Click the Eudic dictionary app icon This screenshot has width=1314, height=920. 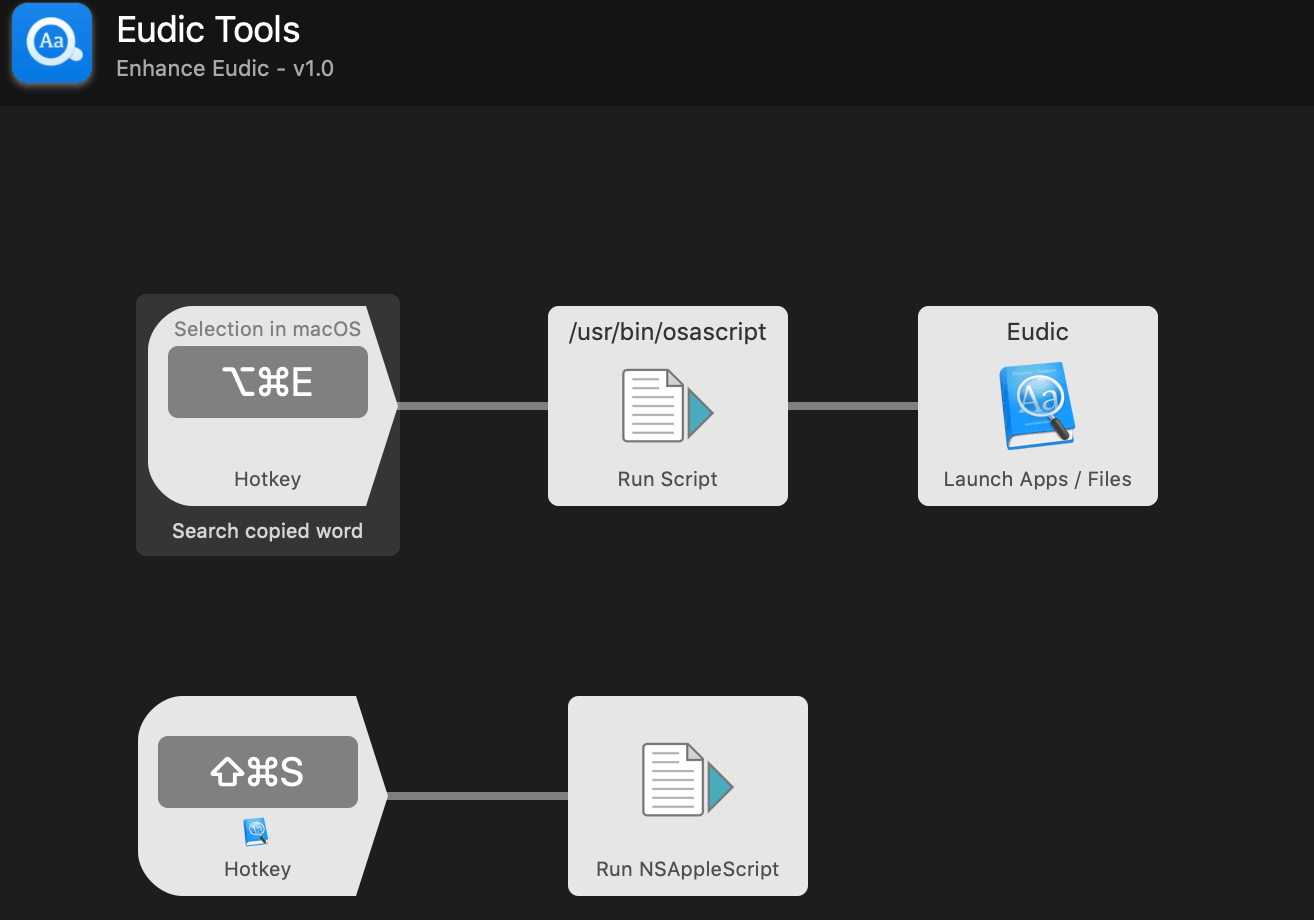[x=1038, y=405]
